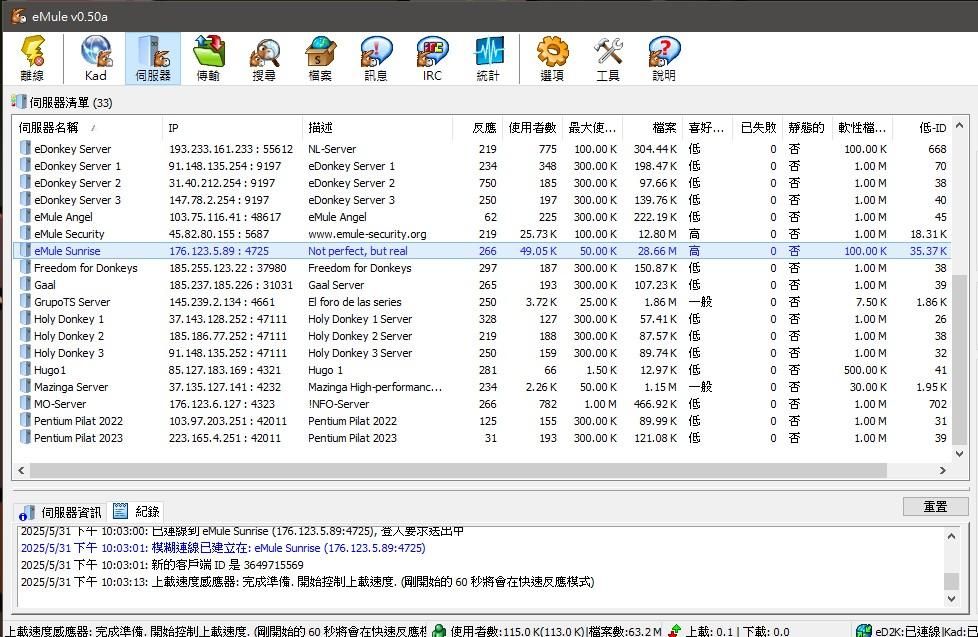The height and width of the screenshot is (637, 978).
Task: Click right arrow of horizontal scrollbar
Action: 942,470
